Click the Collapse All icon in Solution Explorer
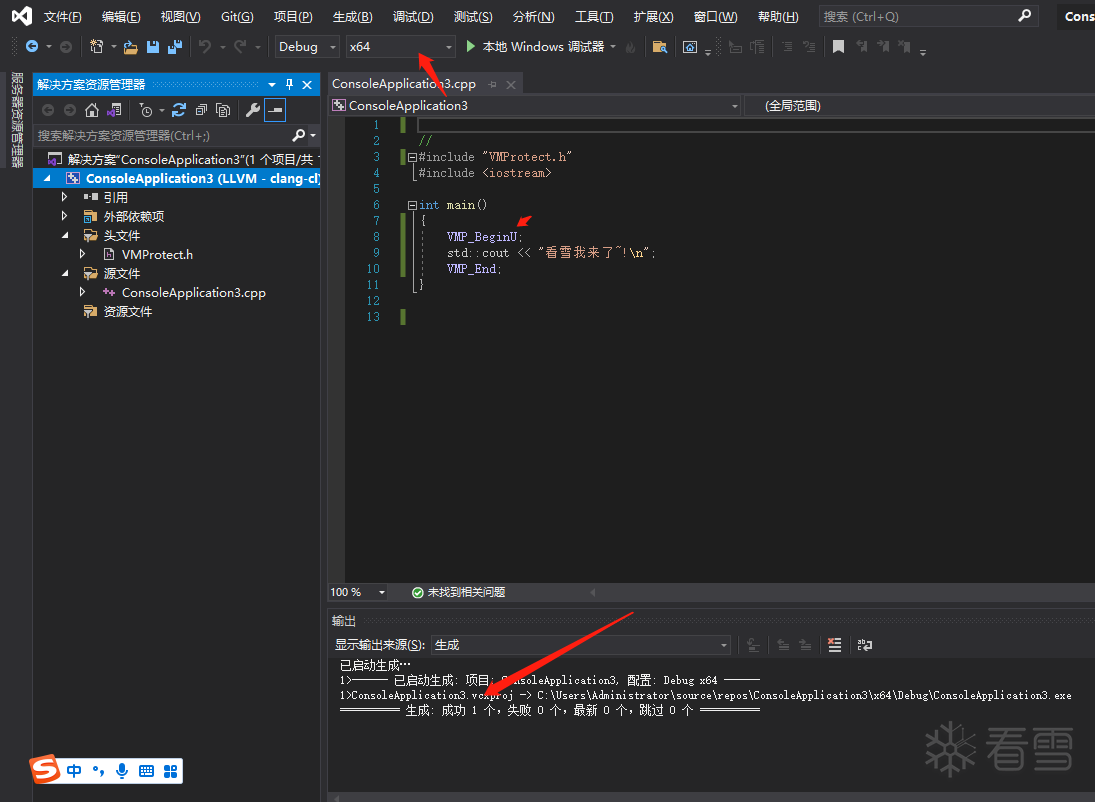 pyautogui.click(x=201, y=110)
